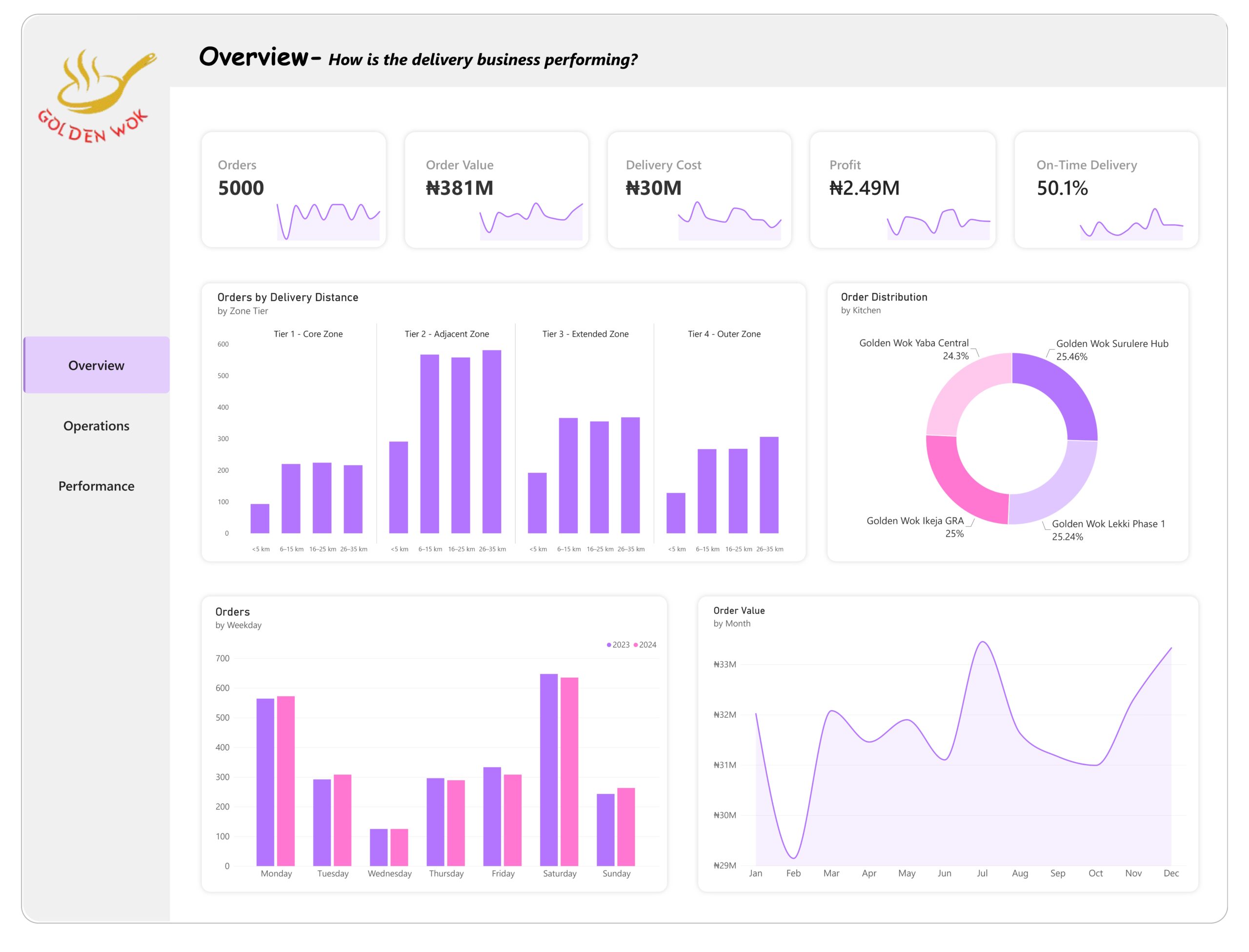This screenshot has height=952, width=1249.
Task: Select the Orders KPI card
Action: click(293, 190)
